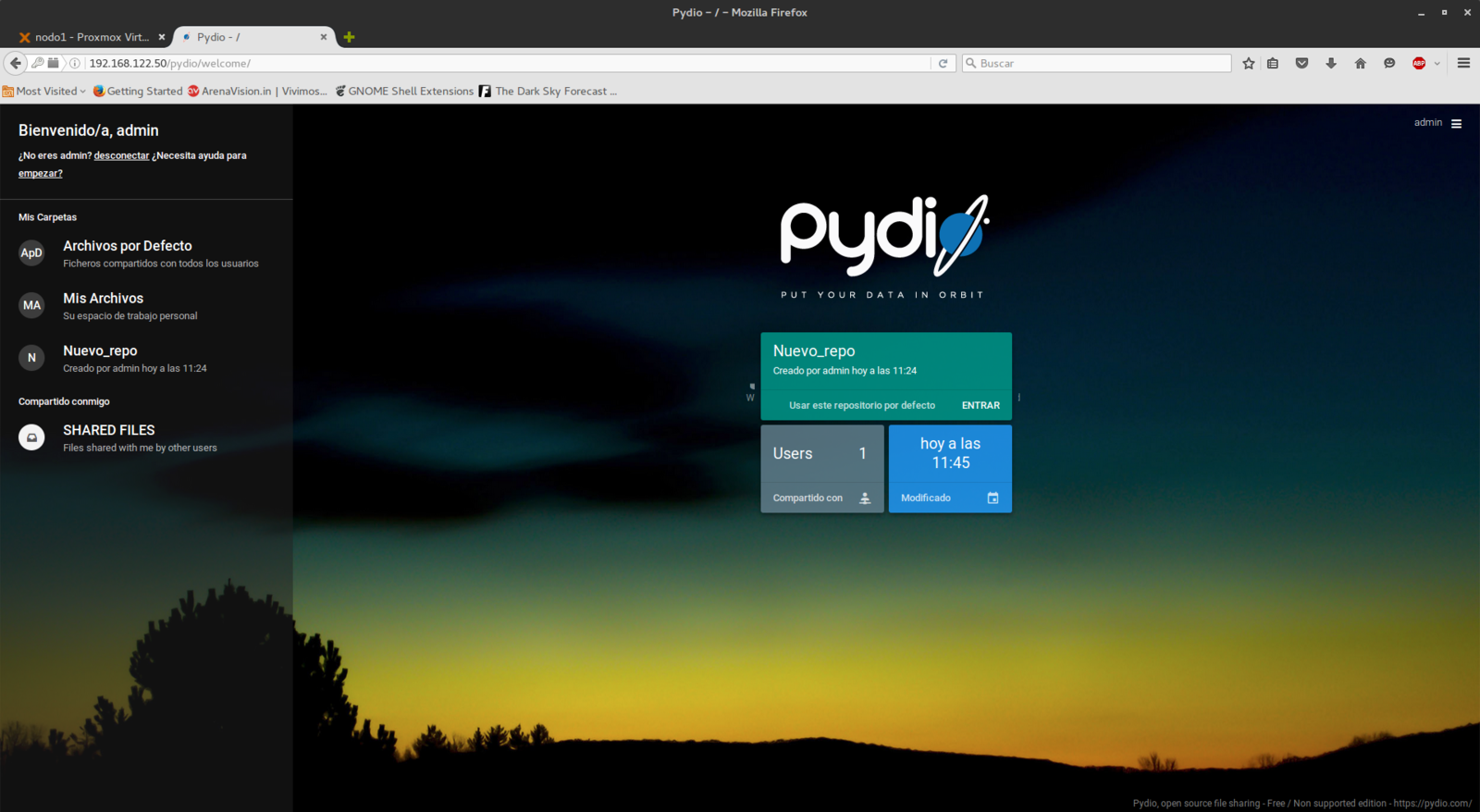Click the key icon in the URL bar

tap(37, 63)
